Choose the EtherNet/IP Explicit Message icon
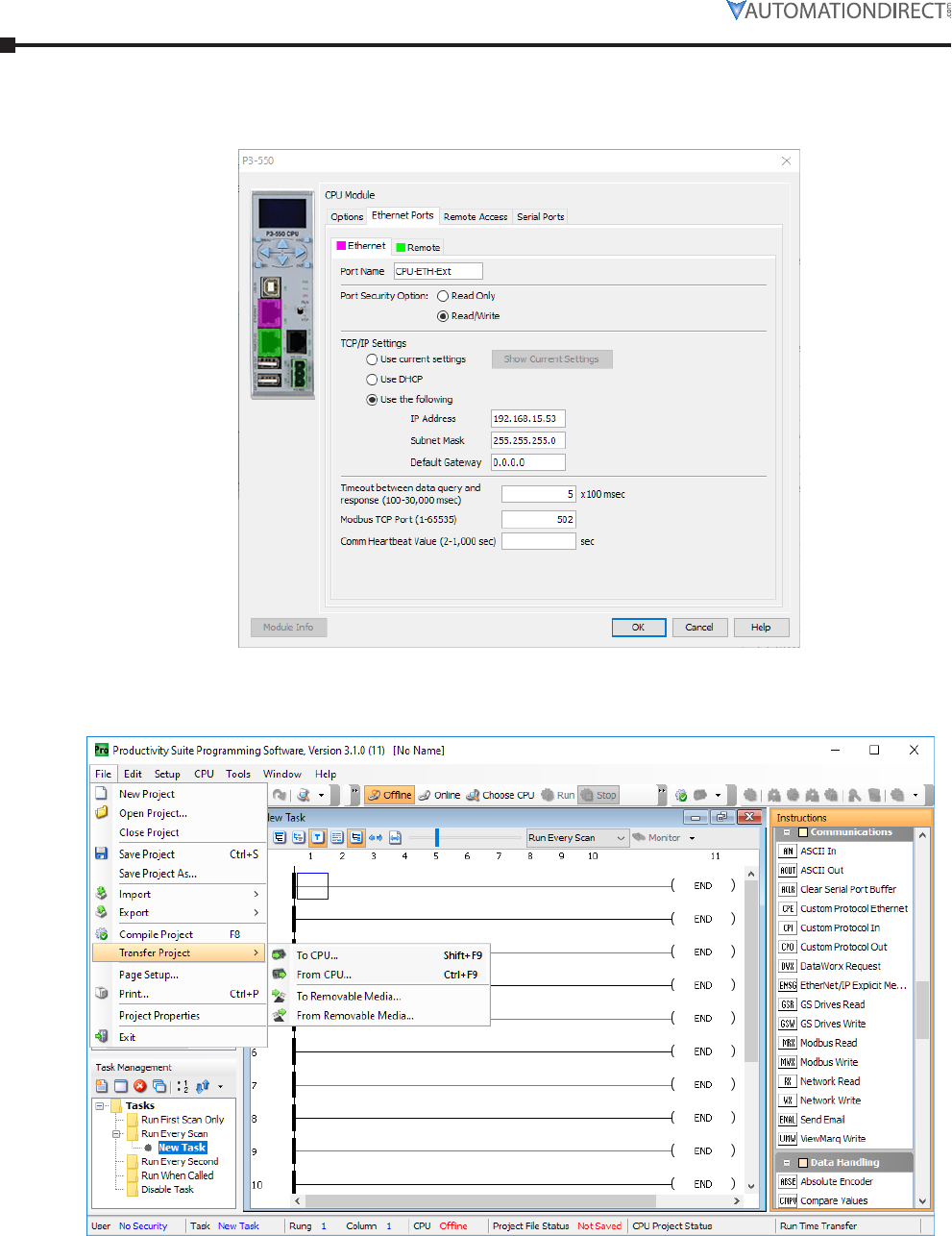 point(788,985)
